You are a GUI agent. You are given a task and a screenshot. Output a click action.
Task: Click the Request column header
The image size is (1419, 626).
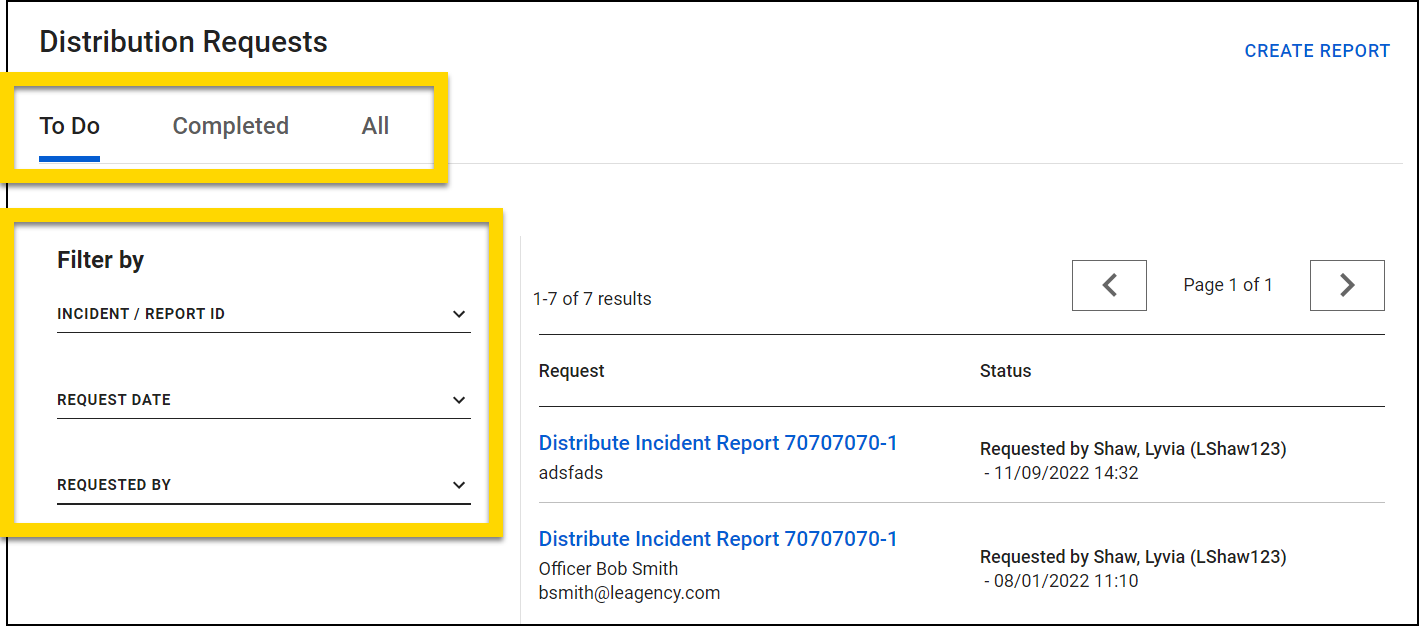coord(571,370)
